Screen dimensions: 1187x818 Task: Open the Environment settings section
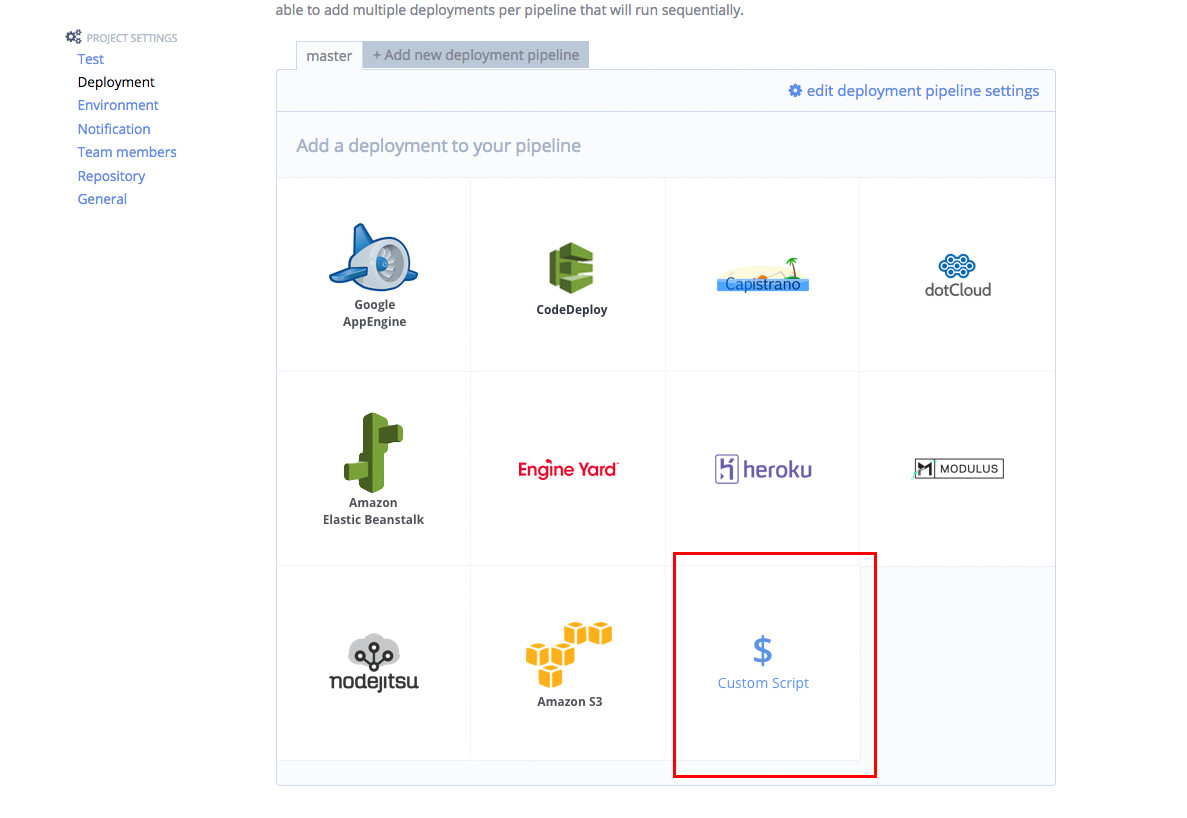click(x=117, y=104)
